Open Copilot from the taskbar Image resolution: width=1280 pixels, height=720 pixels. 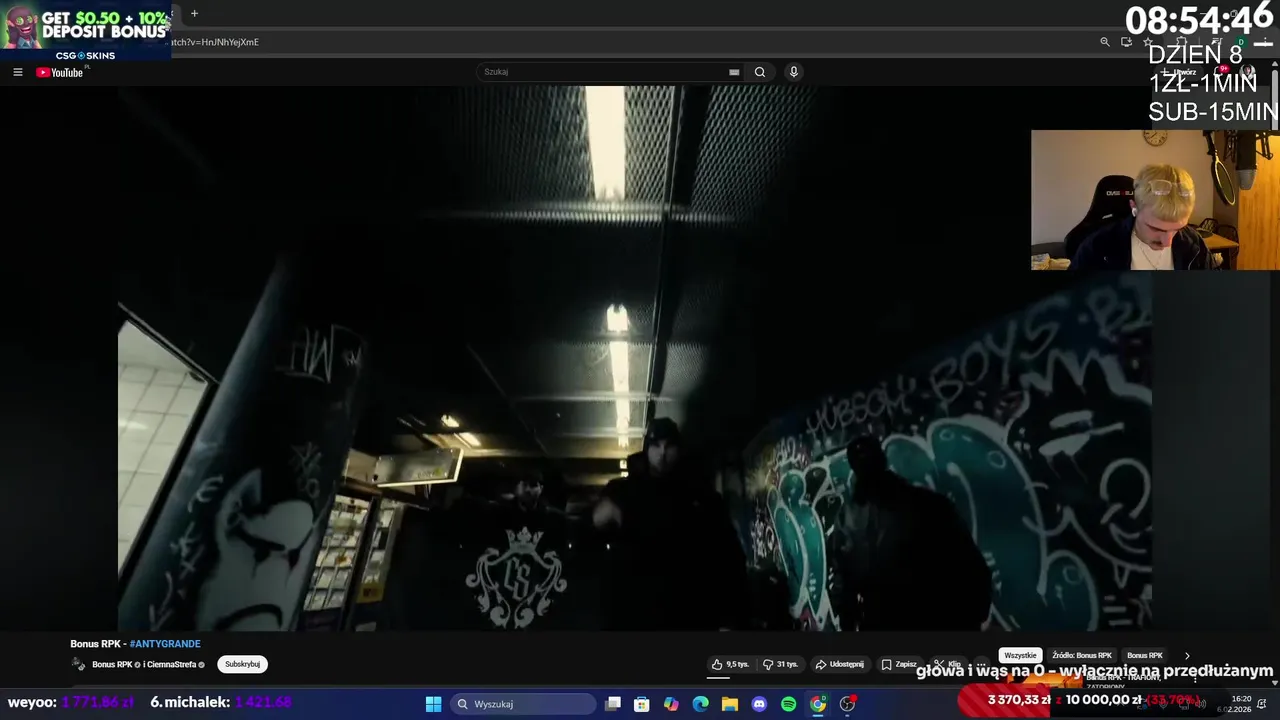pos(671,704)
